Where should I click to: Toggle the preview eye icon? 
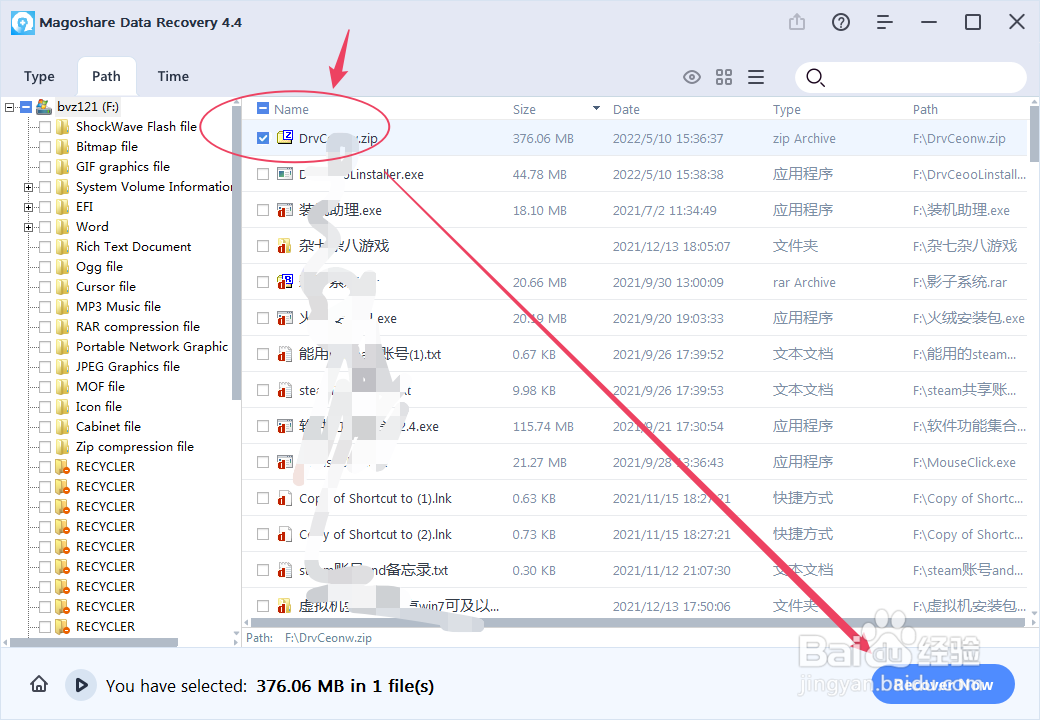[692, 77]
